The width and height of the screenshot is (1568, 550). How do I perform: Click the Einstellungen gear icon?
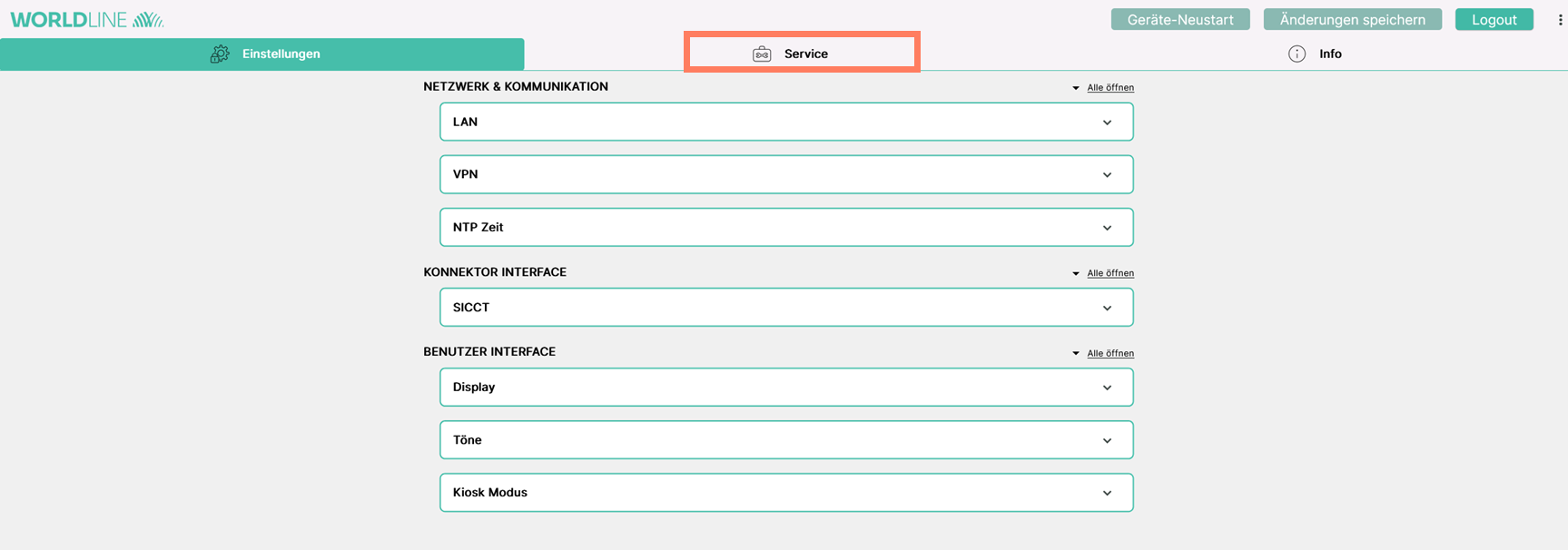220,54
